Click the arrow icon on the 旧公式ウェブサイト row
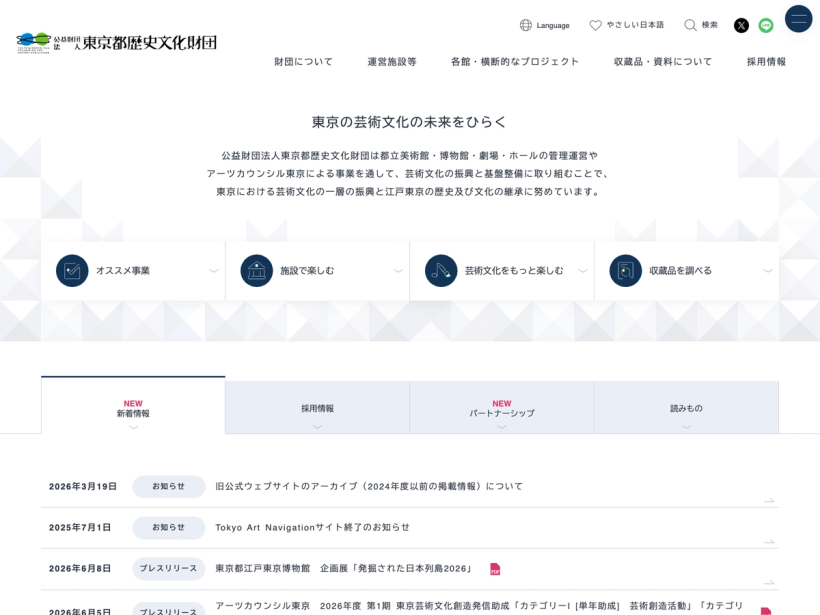The image size is (820, 615). 769,500
